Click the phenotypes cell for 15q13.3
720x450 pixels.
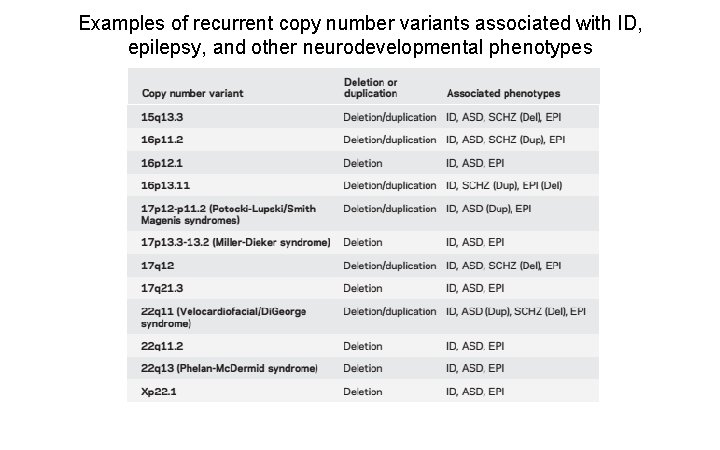coord(505,117)
